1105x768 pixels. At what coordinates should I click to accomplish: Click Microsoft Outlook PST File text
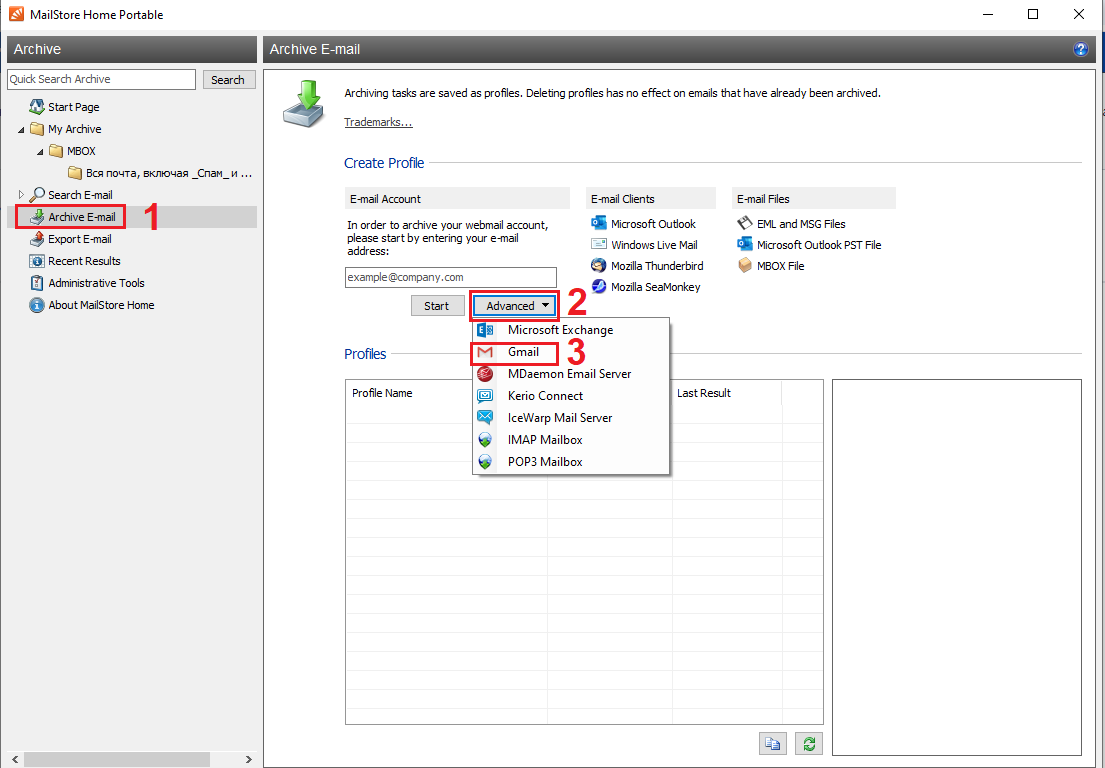coord(819,245)
